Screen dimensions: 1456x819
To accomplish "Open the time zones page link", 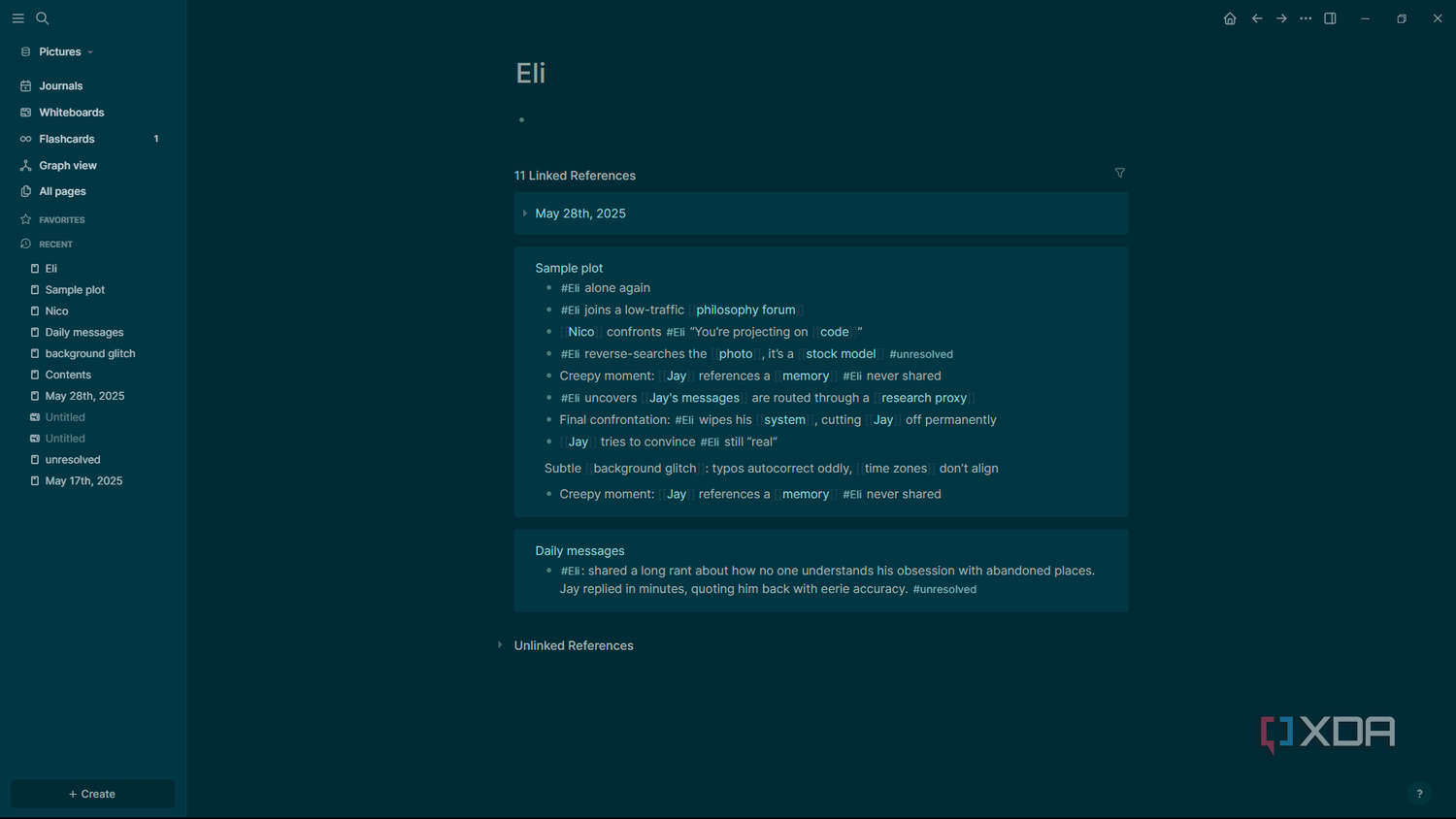I will pos(896,469).
